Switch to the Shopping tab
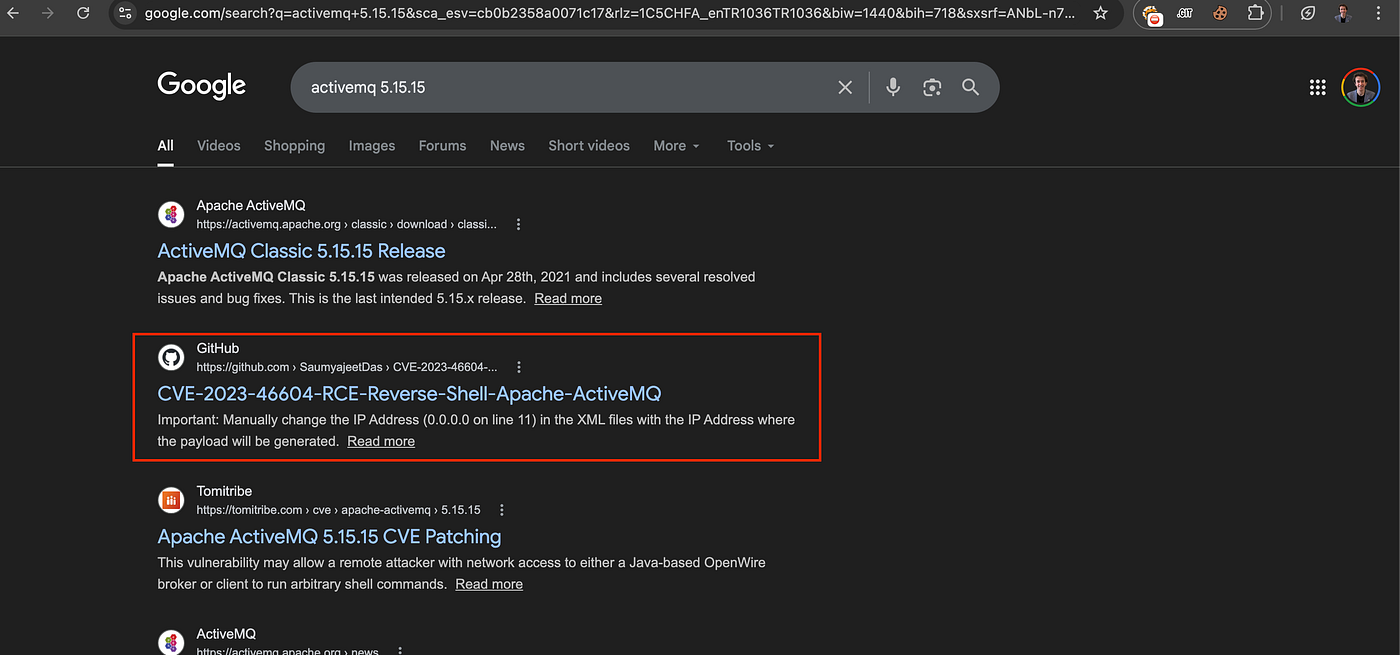 click(x=294, y=146)
